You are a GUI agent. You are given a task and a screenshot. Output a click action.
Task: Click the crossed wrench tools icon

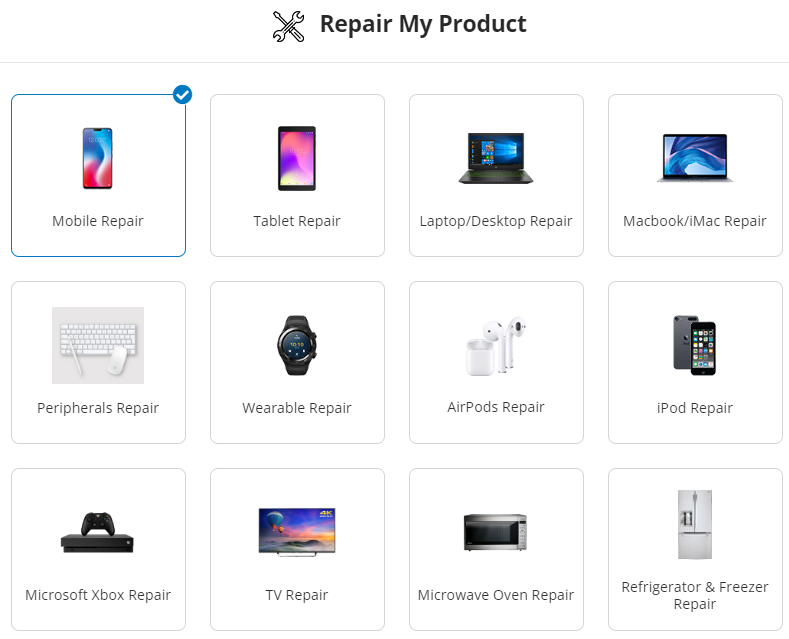(x=288, y=26)
